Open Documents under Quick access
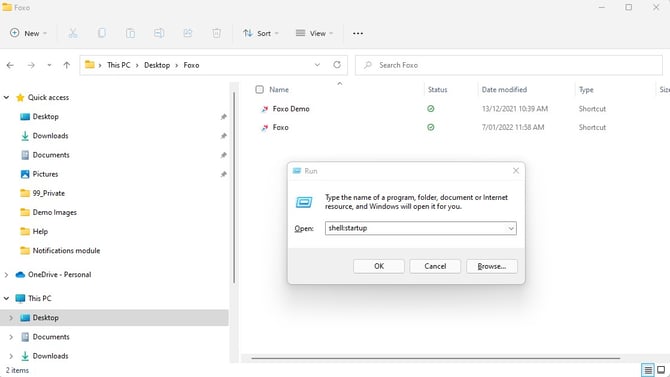Screen dimensions: 670x377 (51, 155)
